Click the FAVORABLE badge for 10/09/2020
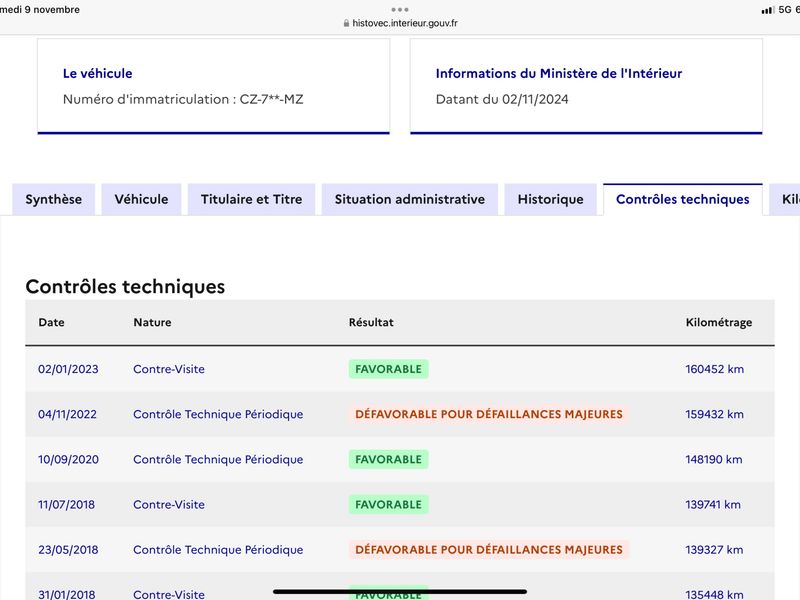This screenshot has width=800, height=600. 388,459
